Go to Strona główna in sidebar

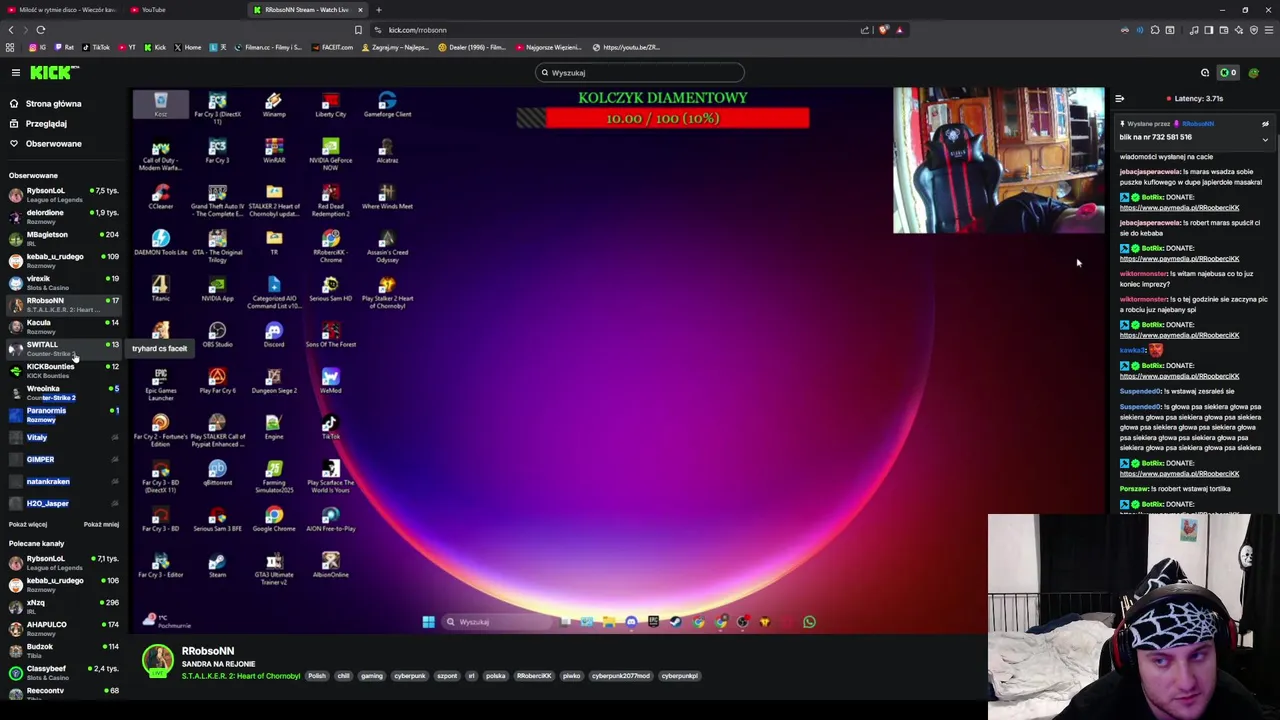[x=54, y=104]
